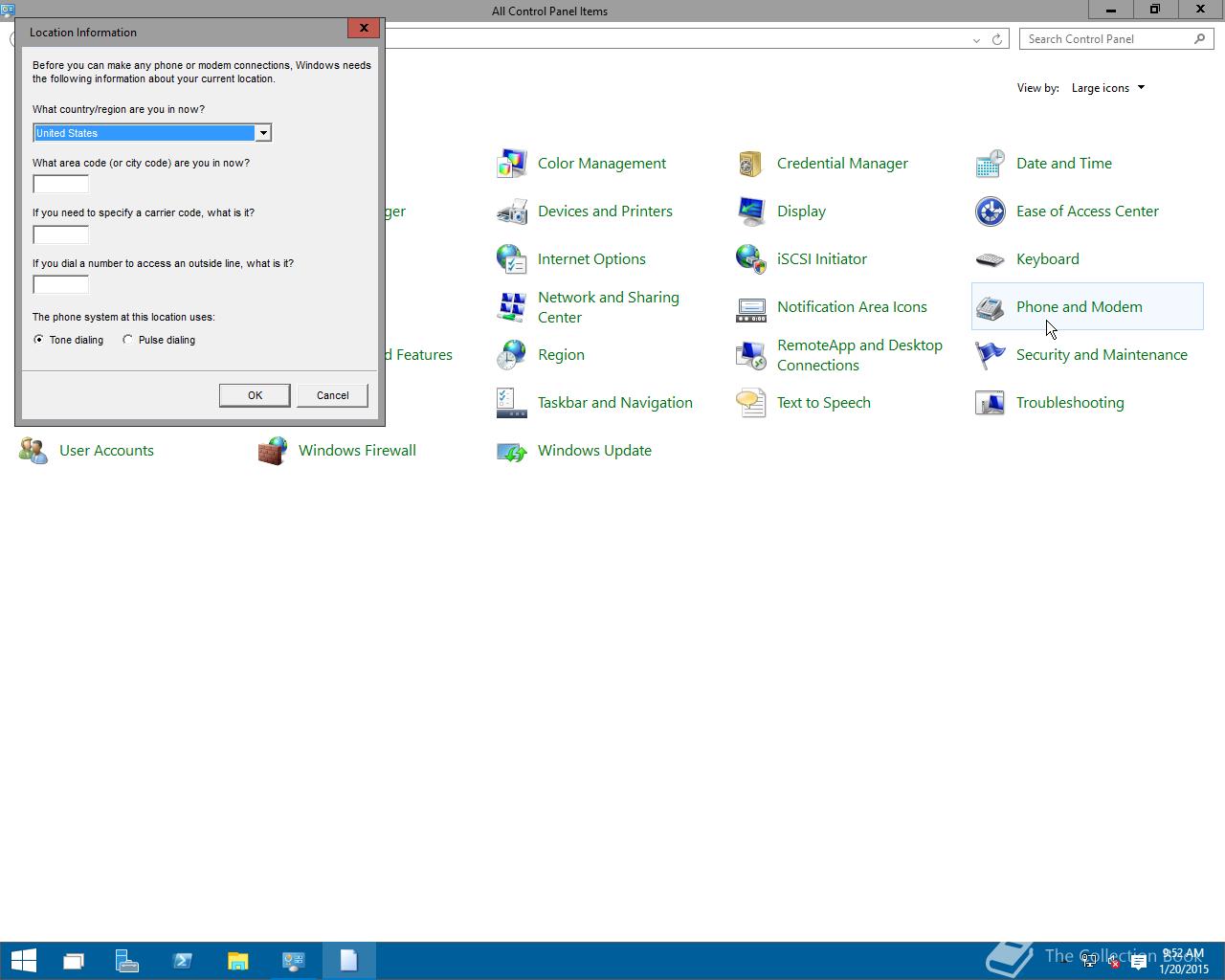The height and width of the screenshot is (980, 1225).
Task: Open the Keyboard icon
Action: click(x=991, y=259)
